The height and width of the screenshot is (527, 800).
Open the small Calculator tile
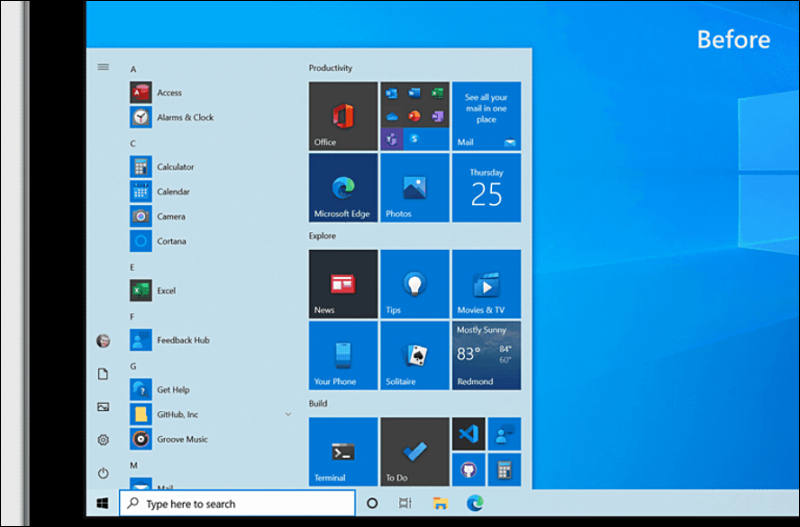(504, 470)
